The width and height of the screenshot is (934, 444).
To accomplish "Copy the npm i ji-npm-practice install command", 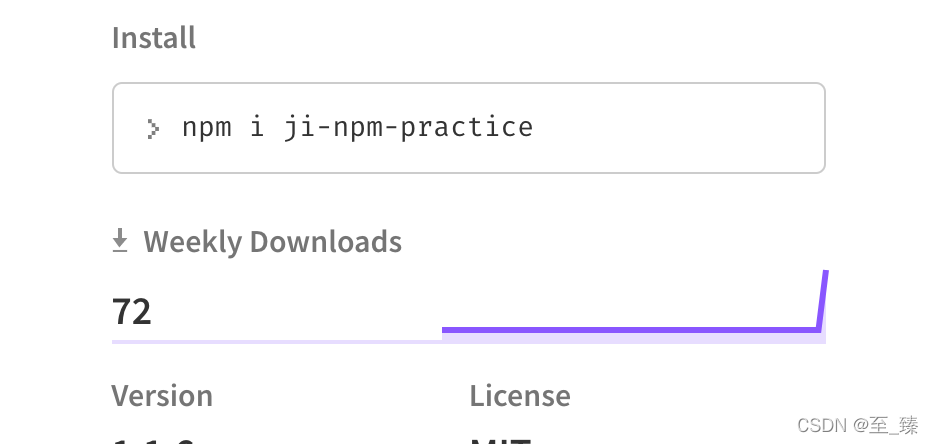I will (357, 128).
